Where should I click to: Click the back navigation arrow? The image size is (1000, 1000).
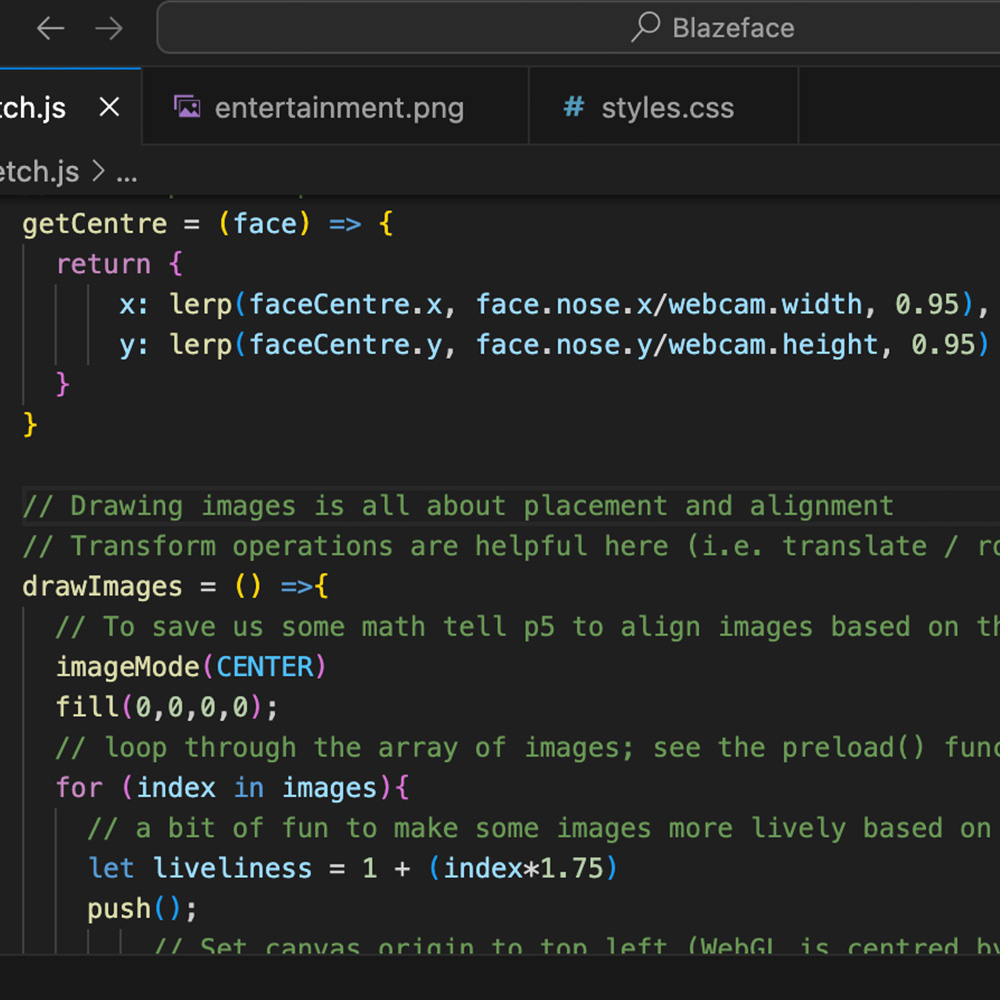[x=50, y=28]
